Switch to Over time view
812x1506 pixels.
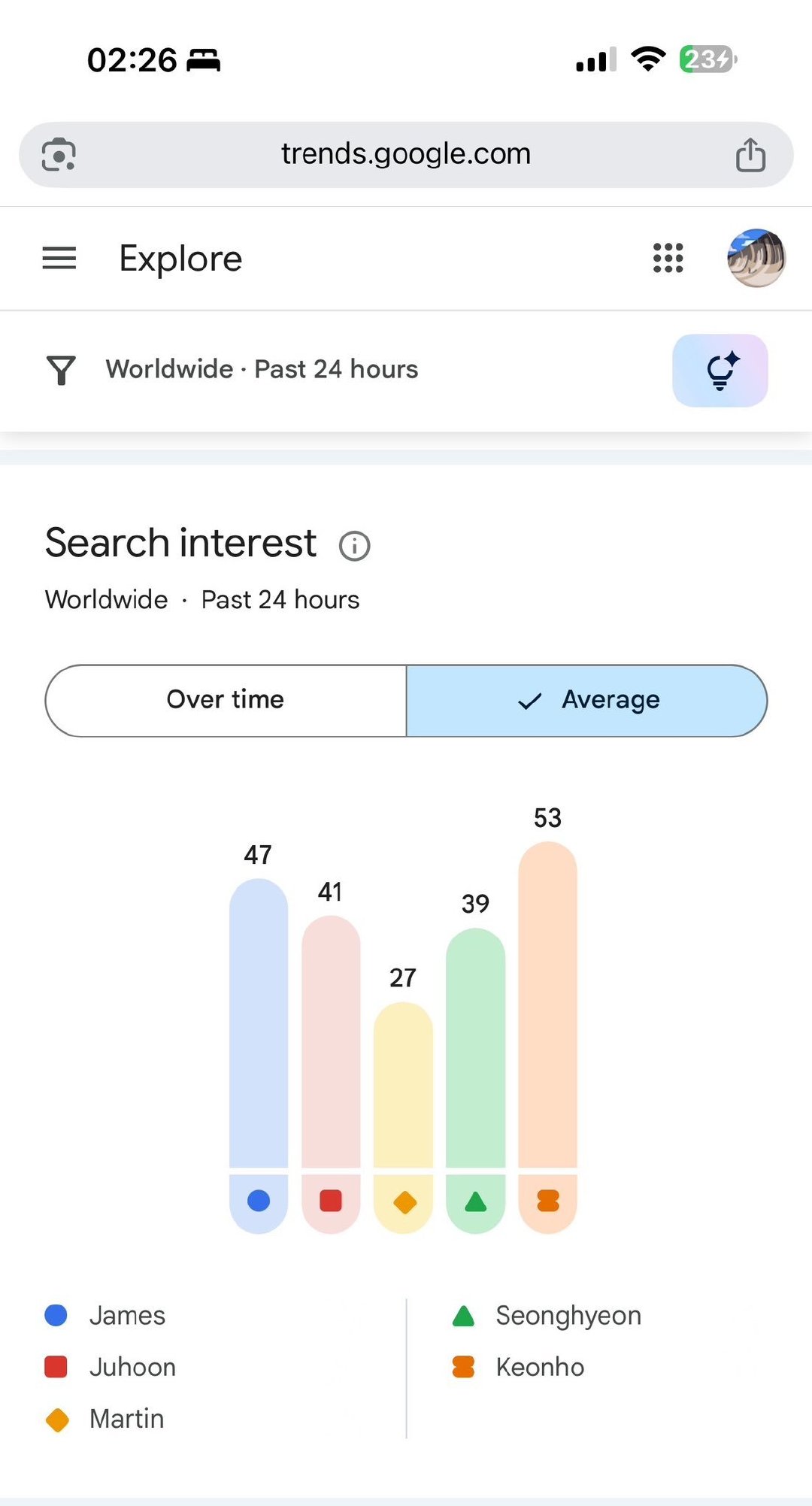pyautogui.click(x=226, y=700)
